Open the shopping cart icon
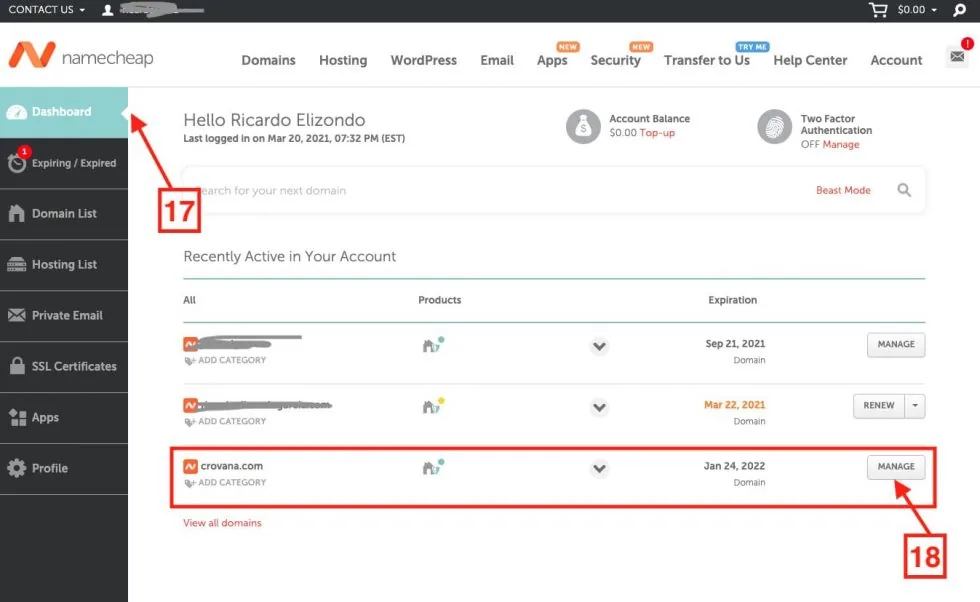Screen dimensions: 980x602 coord(878,9)
